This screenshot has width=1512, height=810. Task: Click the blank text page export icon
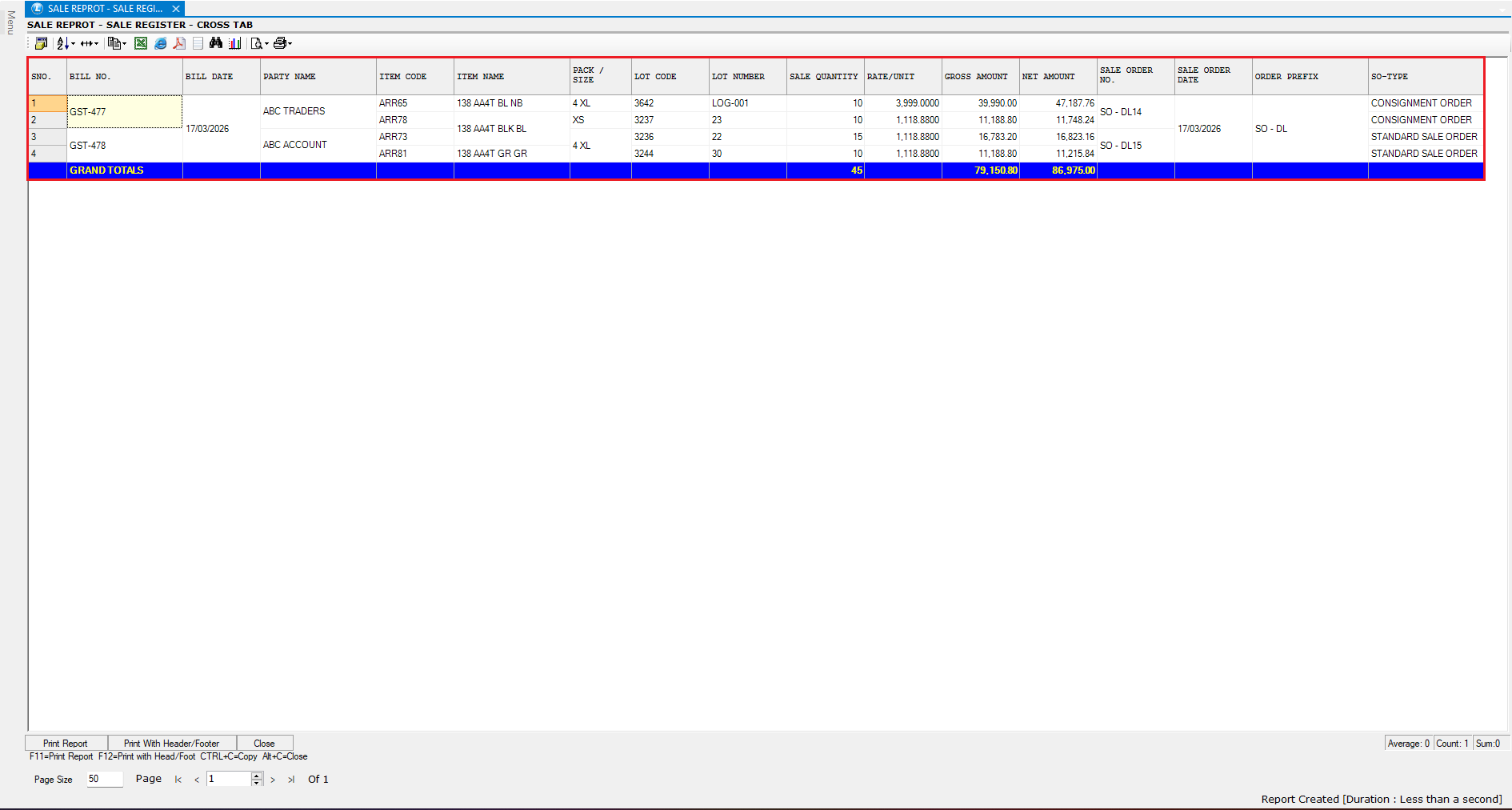tap(198, 43)
